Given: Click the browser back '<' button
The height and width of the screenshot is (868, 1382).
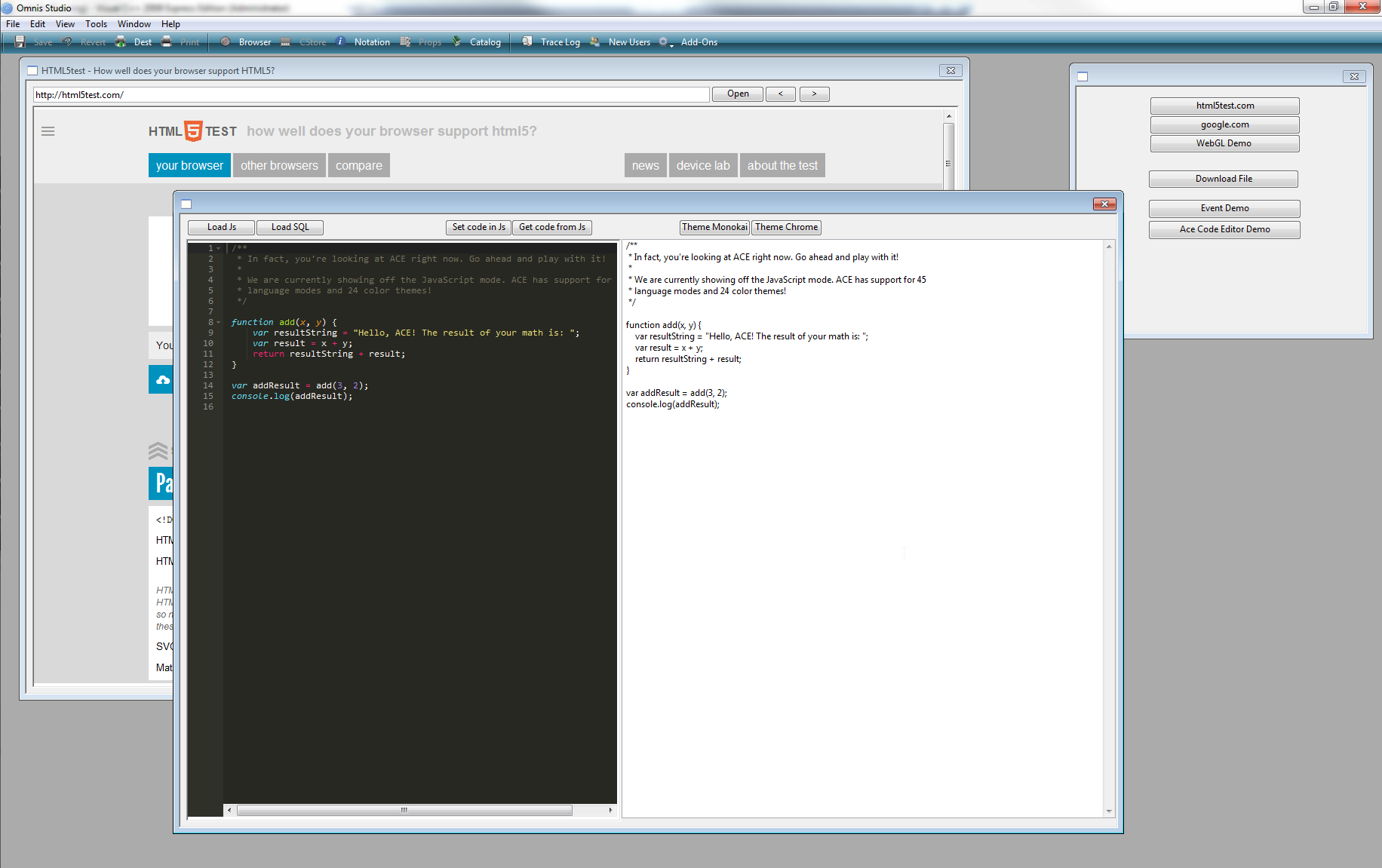Looking at the screenshot, I should (x=781, y=94).
